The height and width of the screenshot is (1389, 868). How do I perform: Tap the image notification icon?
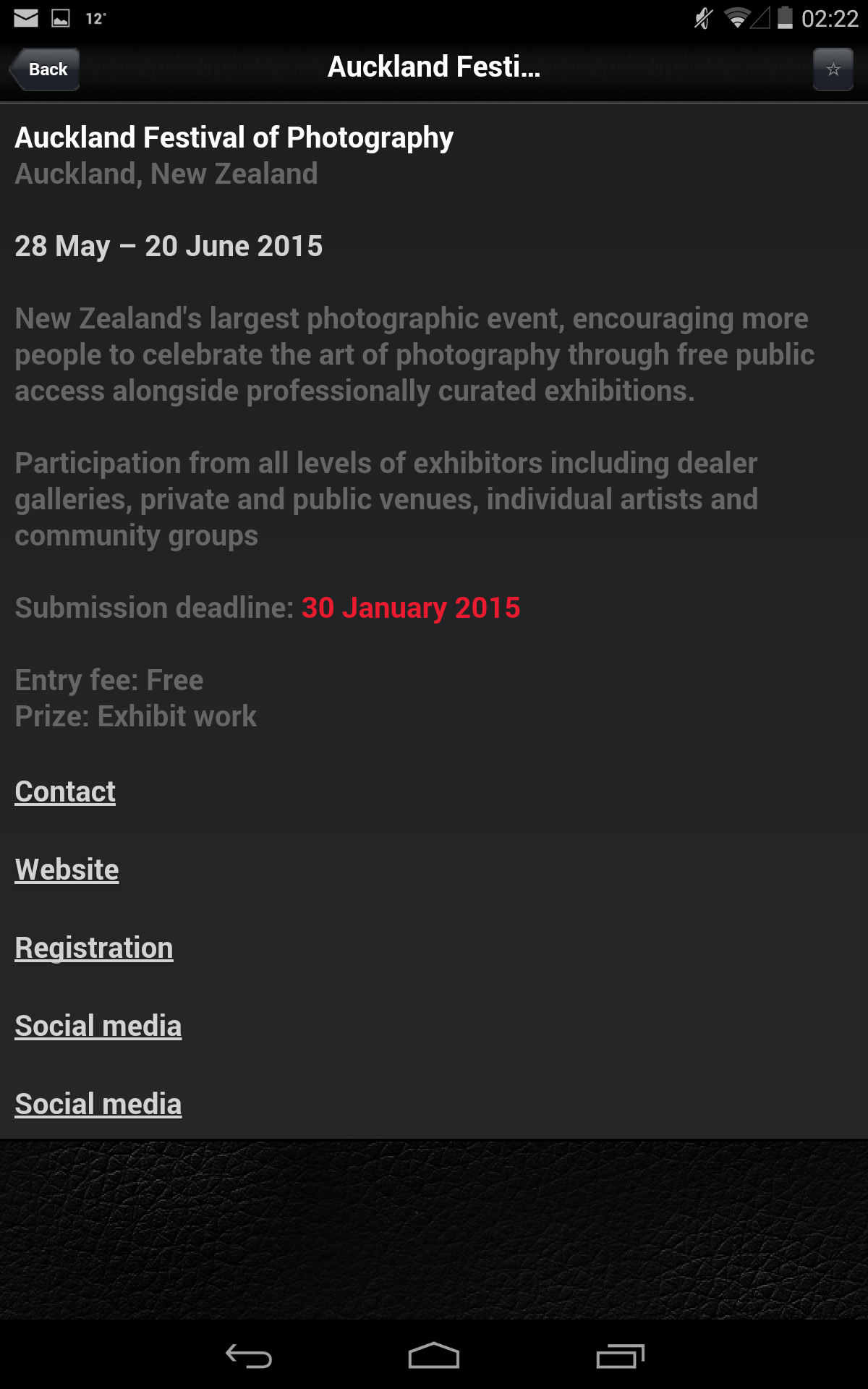click(61, 18)
